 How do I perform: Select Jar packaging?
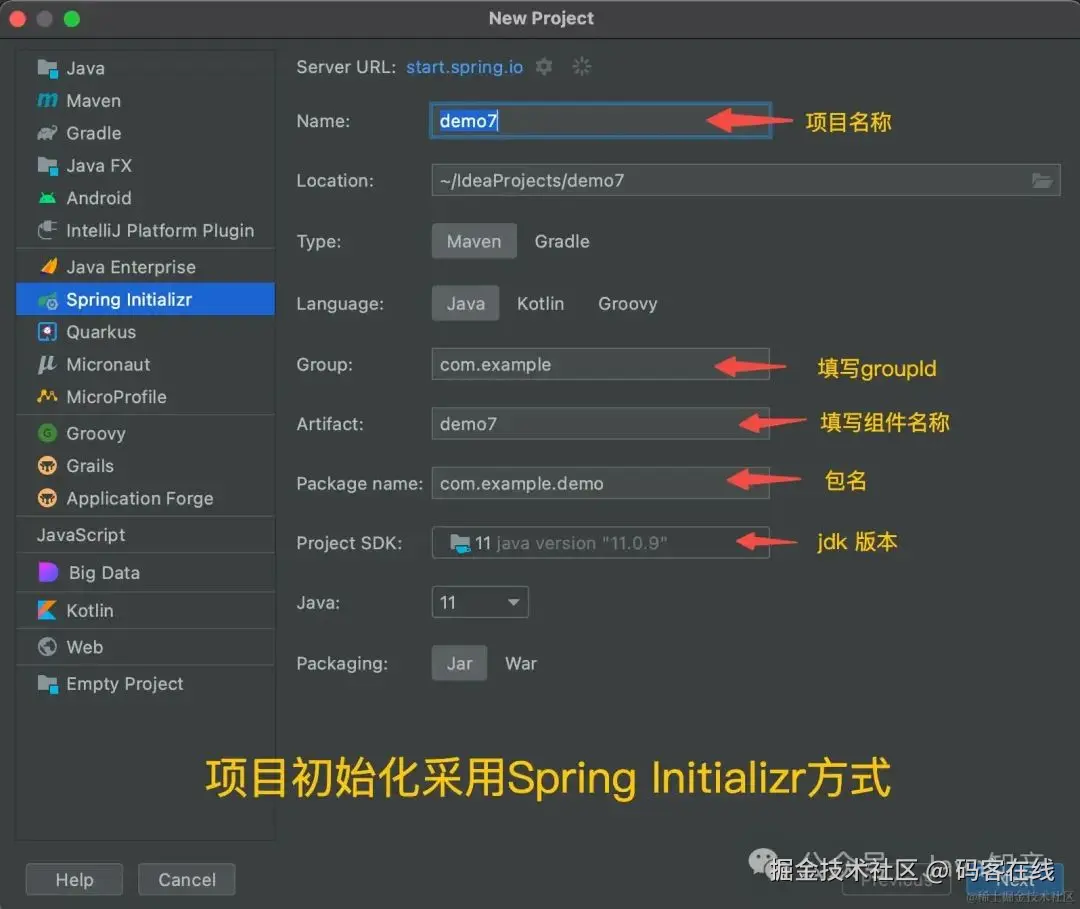459,663
